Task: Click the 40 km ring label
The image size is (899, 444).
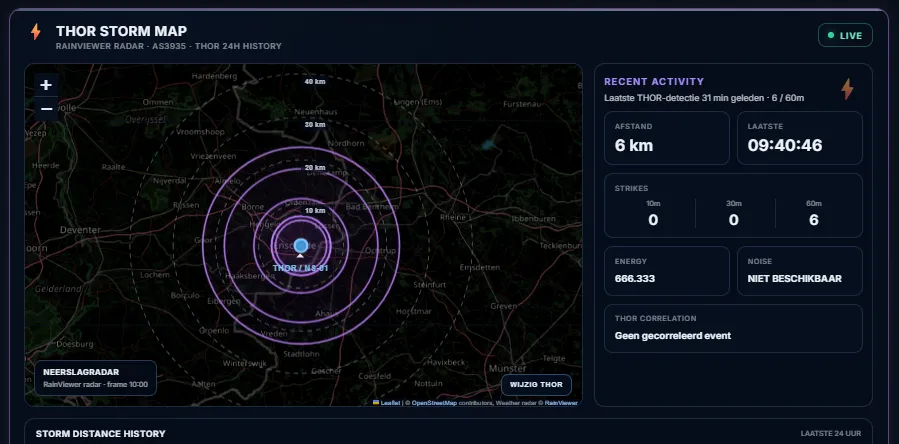Action: 315,81
